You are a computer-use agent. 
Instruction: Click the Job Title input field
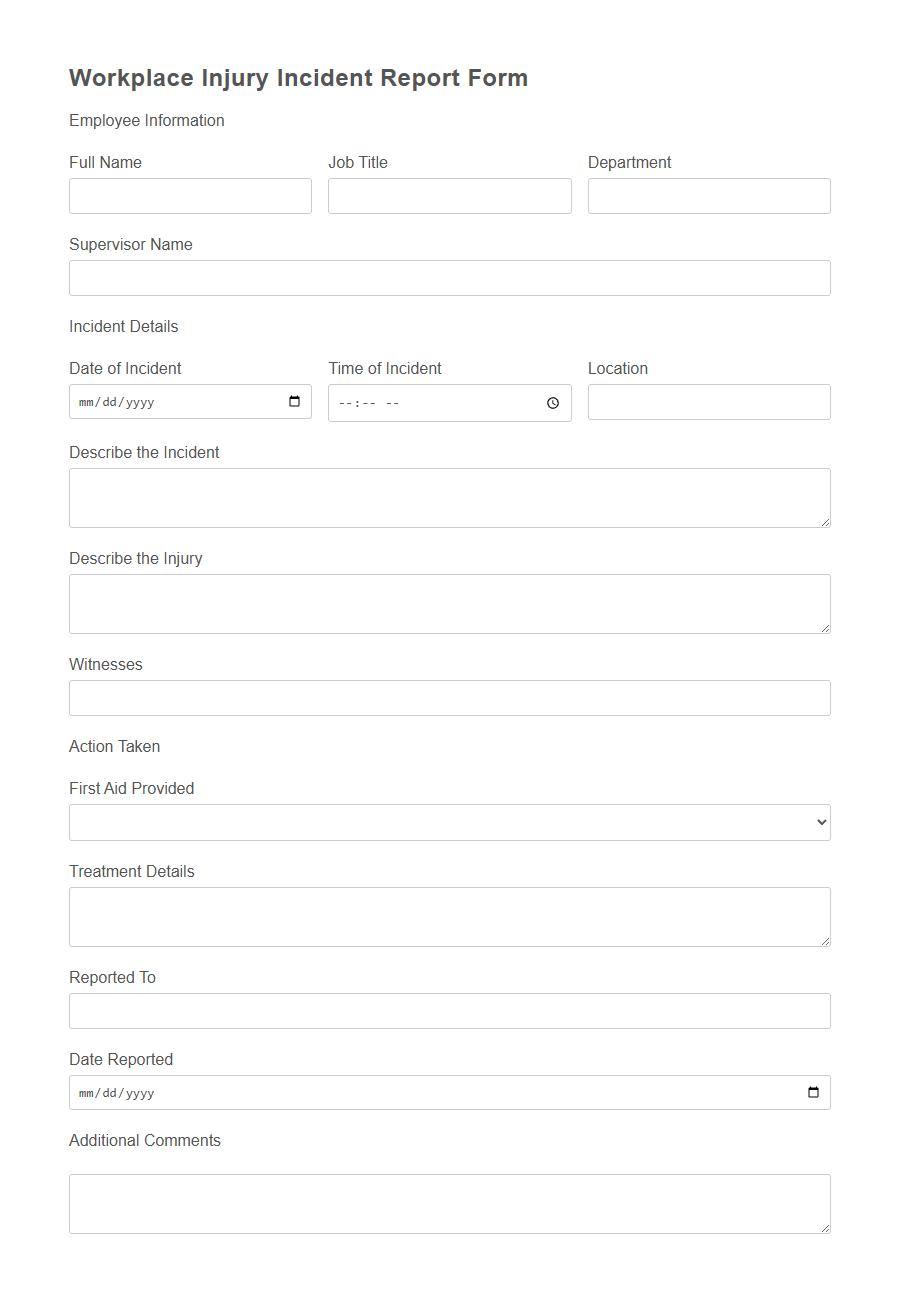[449, 196]
